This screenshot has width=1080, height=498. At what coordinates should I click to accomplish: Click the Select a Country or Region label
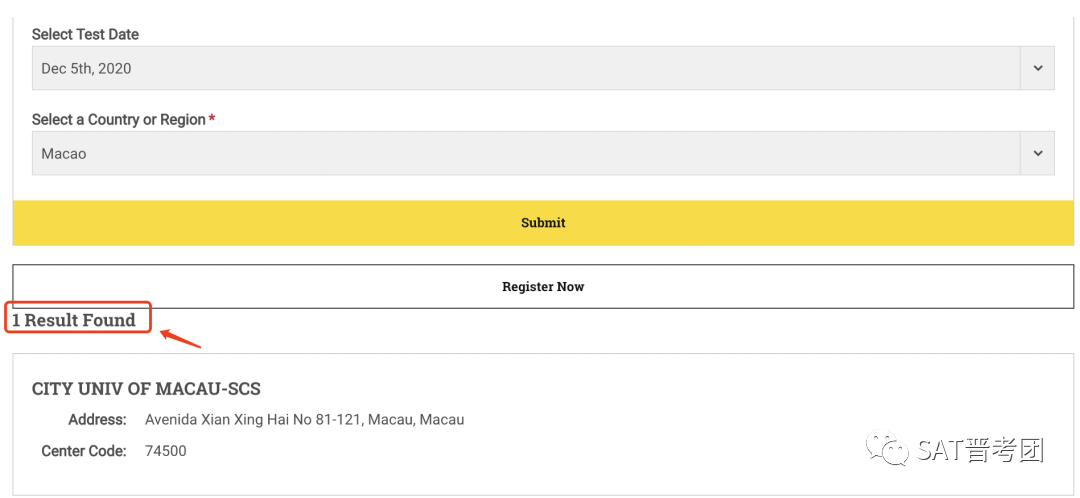[118, 120]
